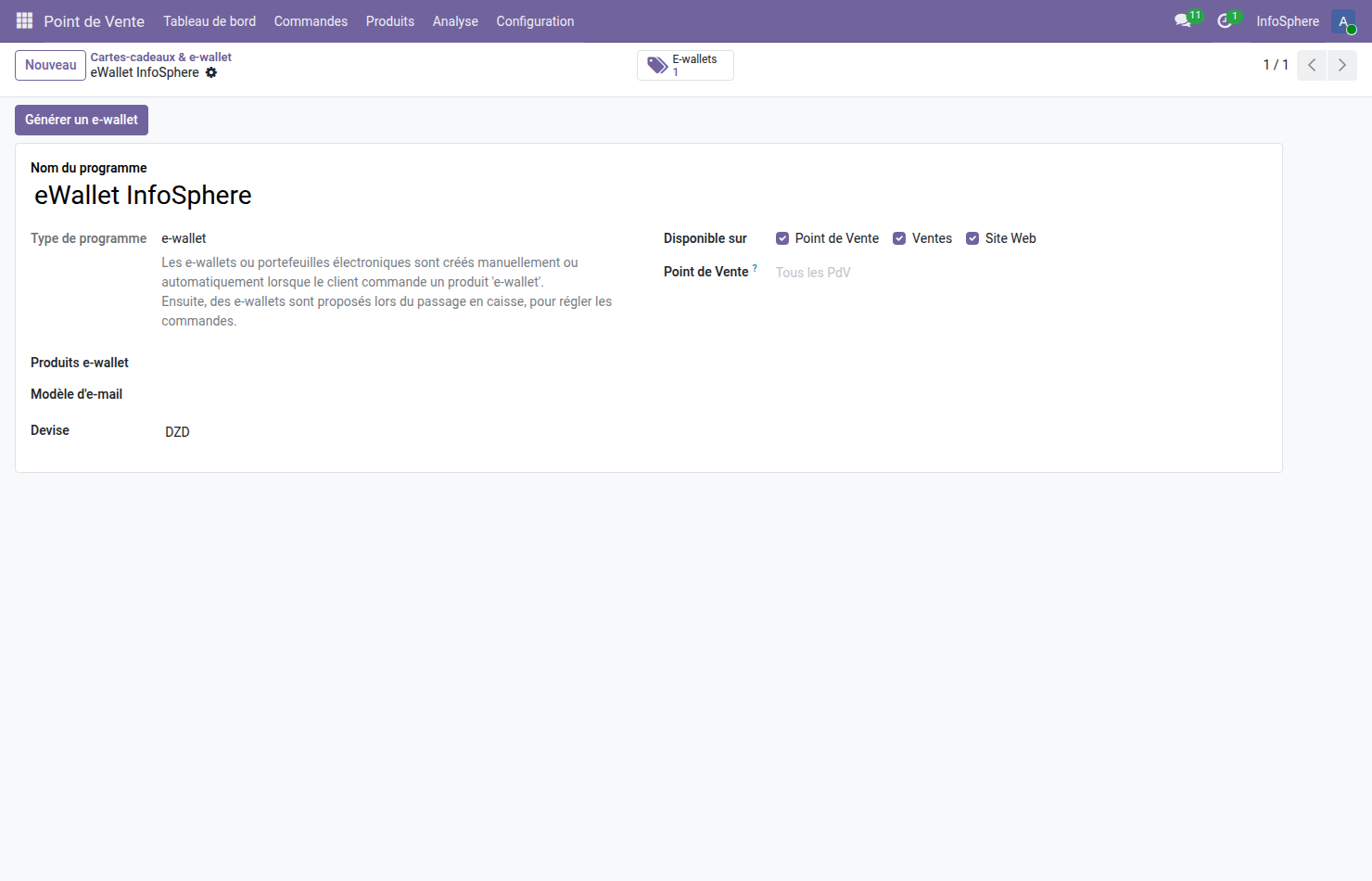View pending activities notifications
This screenshot has width=1372, height=881.
(x=1226, y=20)
